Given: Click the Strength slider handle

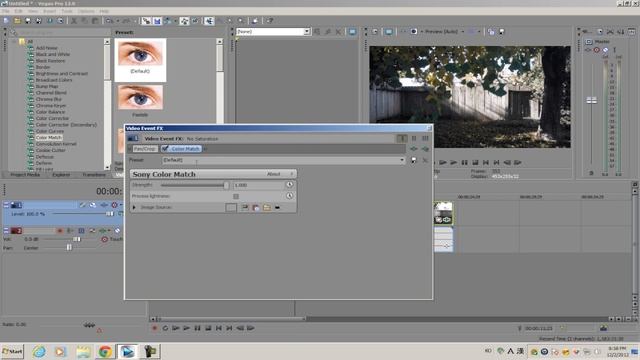Looking at the screenshot, I should pyautogui.click(x=226, y=185).
